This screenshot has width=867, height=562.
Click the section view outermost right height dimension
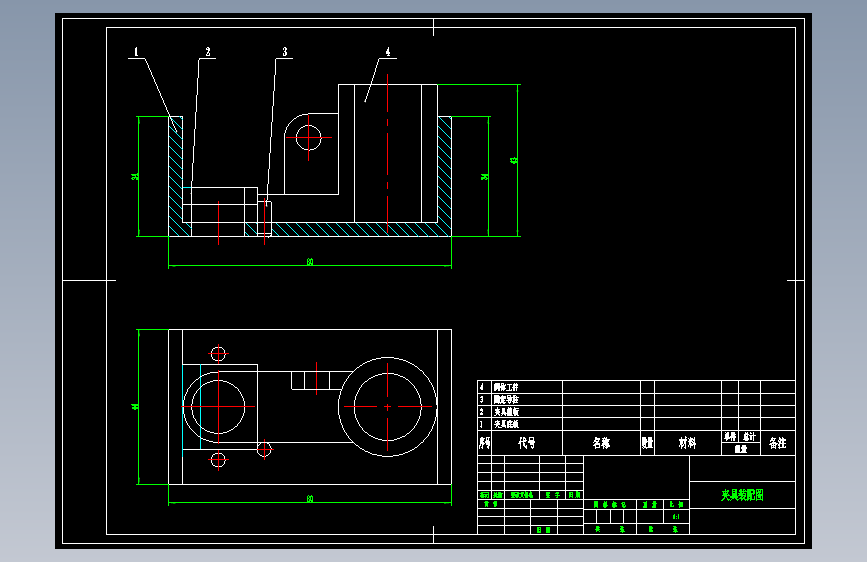point(514,160)
